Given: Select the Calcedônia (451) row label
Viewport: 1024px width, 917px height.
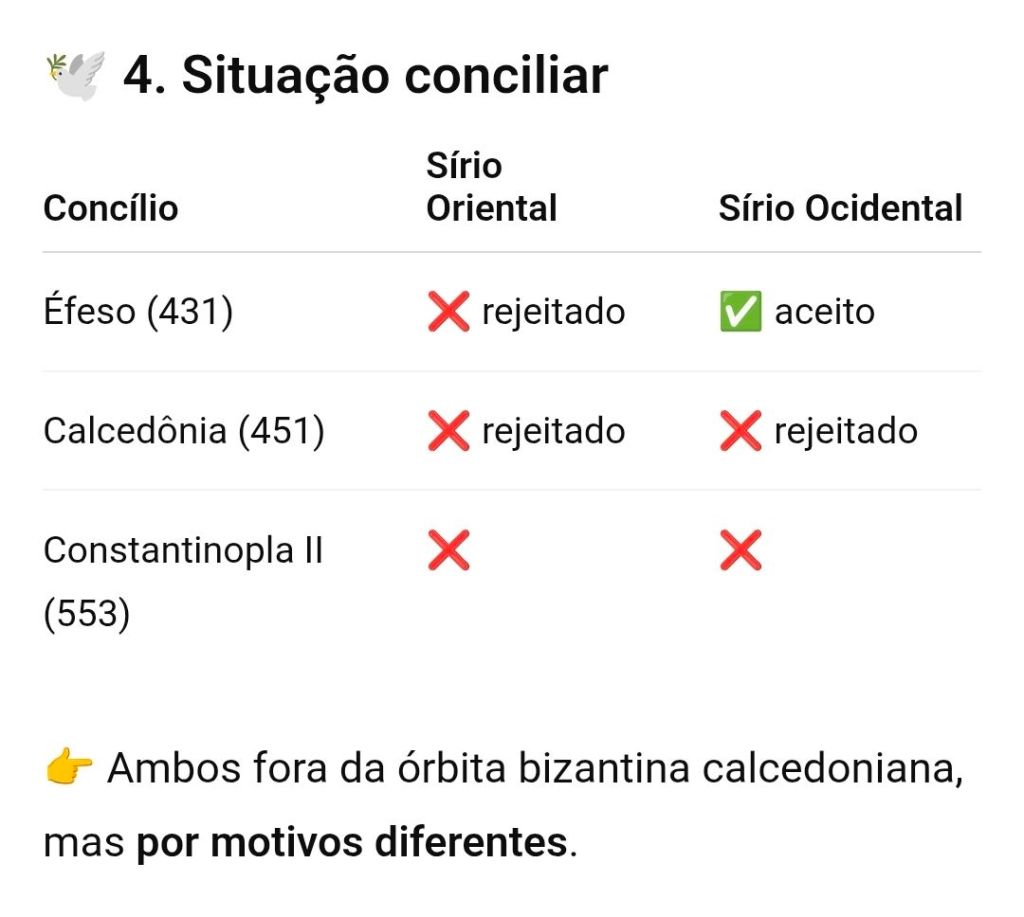Looking at the screenshot, I should [184, 431].
